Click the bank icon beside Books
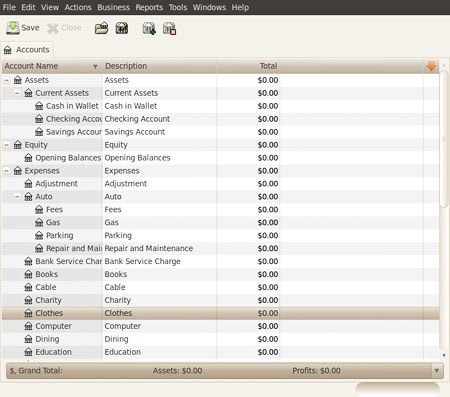Screen dimensions: 450x397 click(28, 274)
